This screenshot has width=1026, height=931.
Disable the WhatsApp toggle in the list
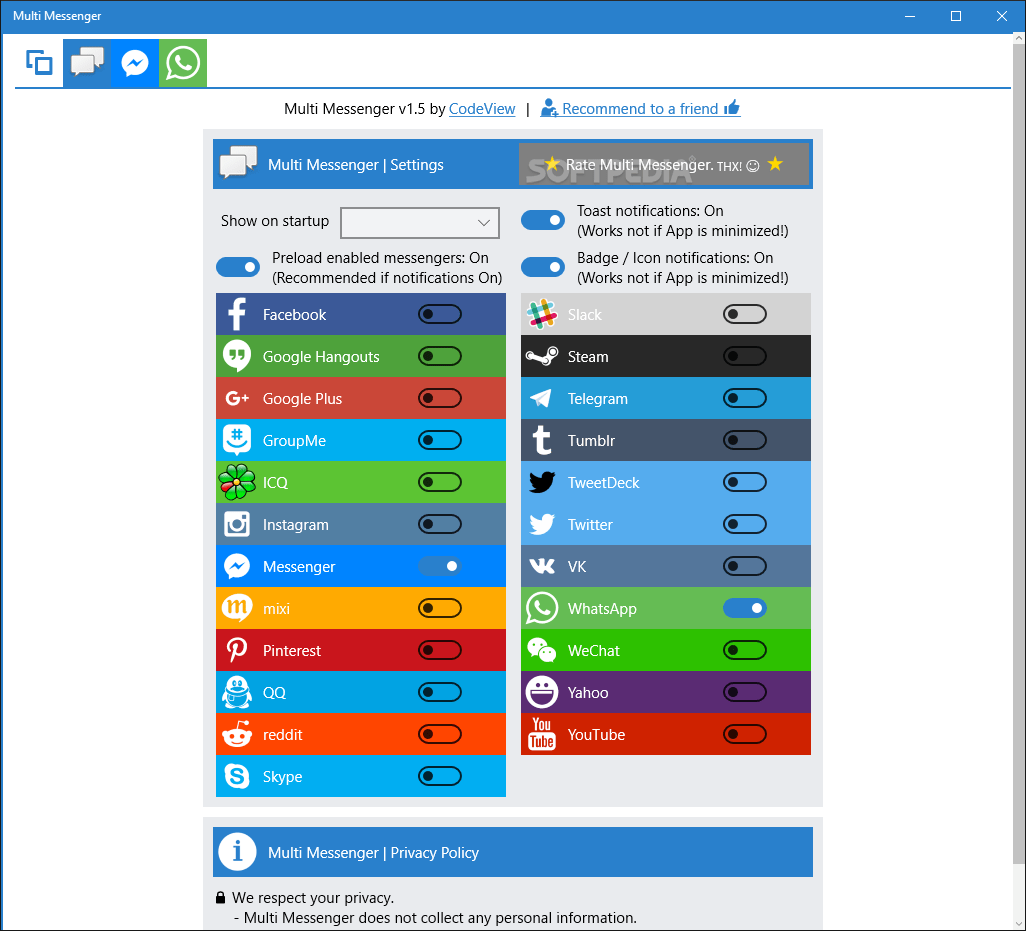pos(745,608)
